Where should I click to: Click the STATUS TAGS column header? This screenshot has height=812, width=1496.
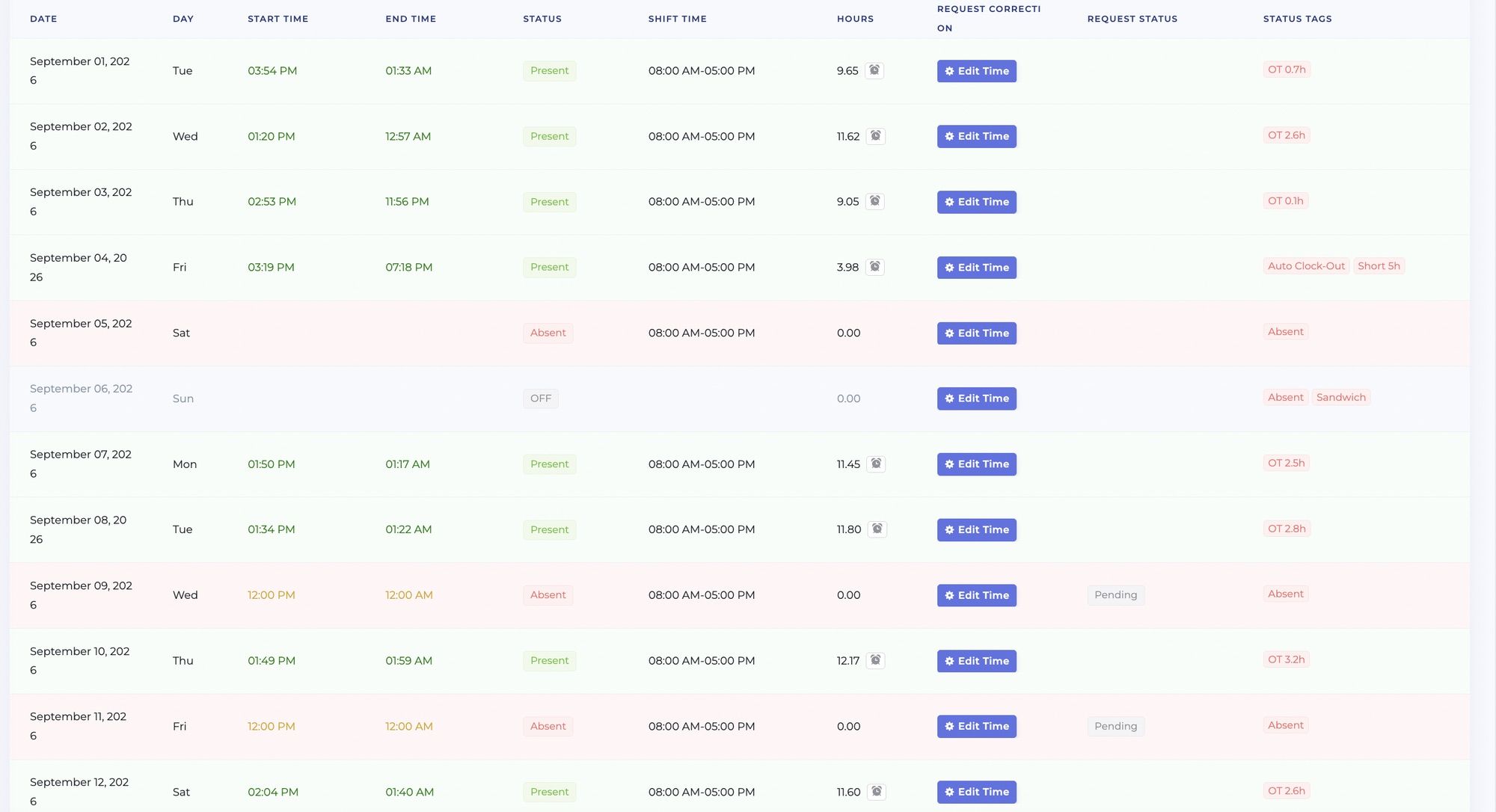point(1297,19)
